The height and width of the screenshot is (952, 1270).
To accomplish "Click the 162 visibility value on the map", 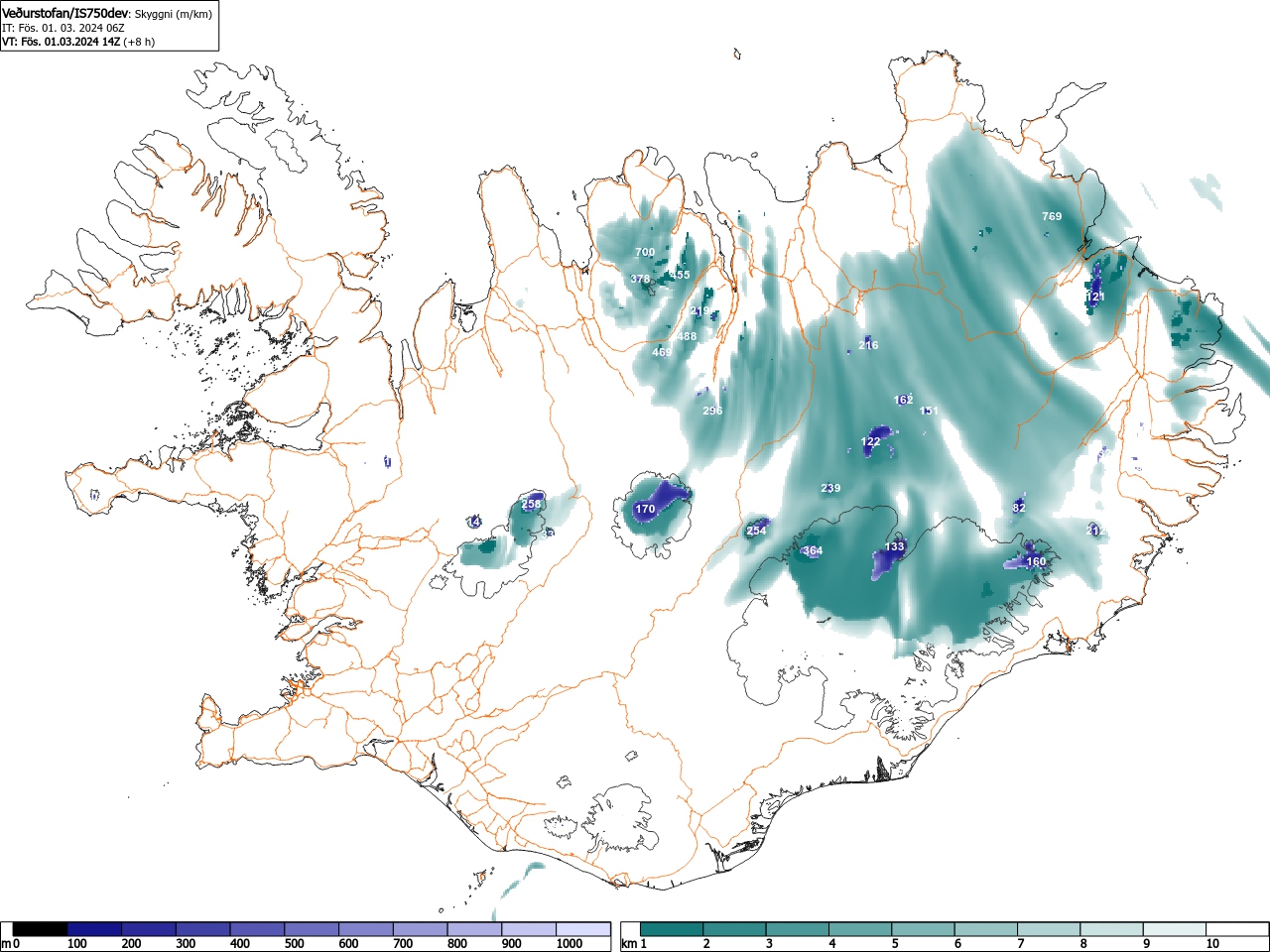I will pos(903,400).
